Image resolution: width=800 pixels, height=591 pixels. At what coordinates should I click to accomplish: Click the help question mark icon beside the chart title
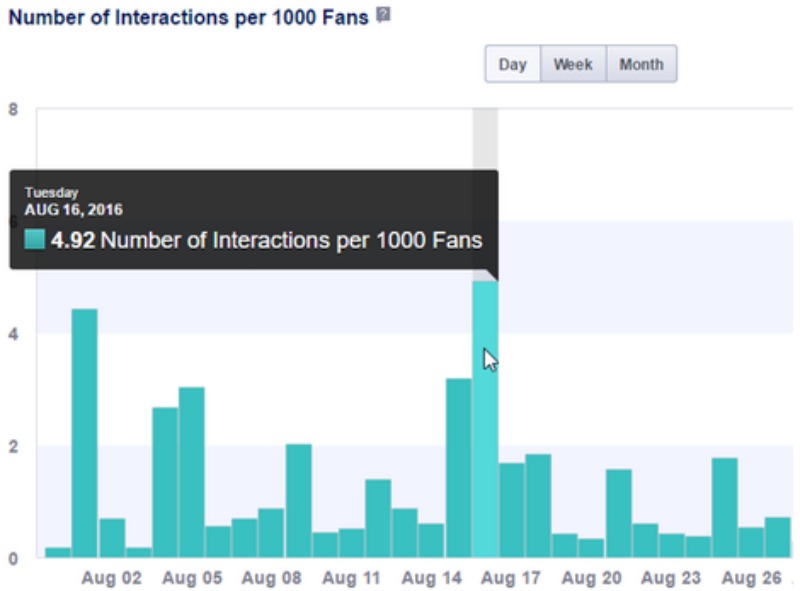tap(383, 16)
